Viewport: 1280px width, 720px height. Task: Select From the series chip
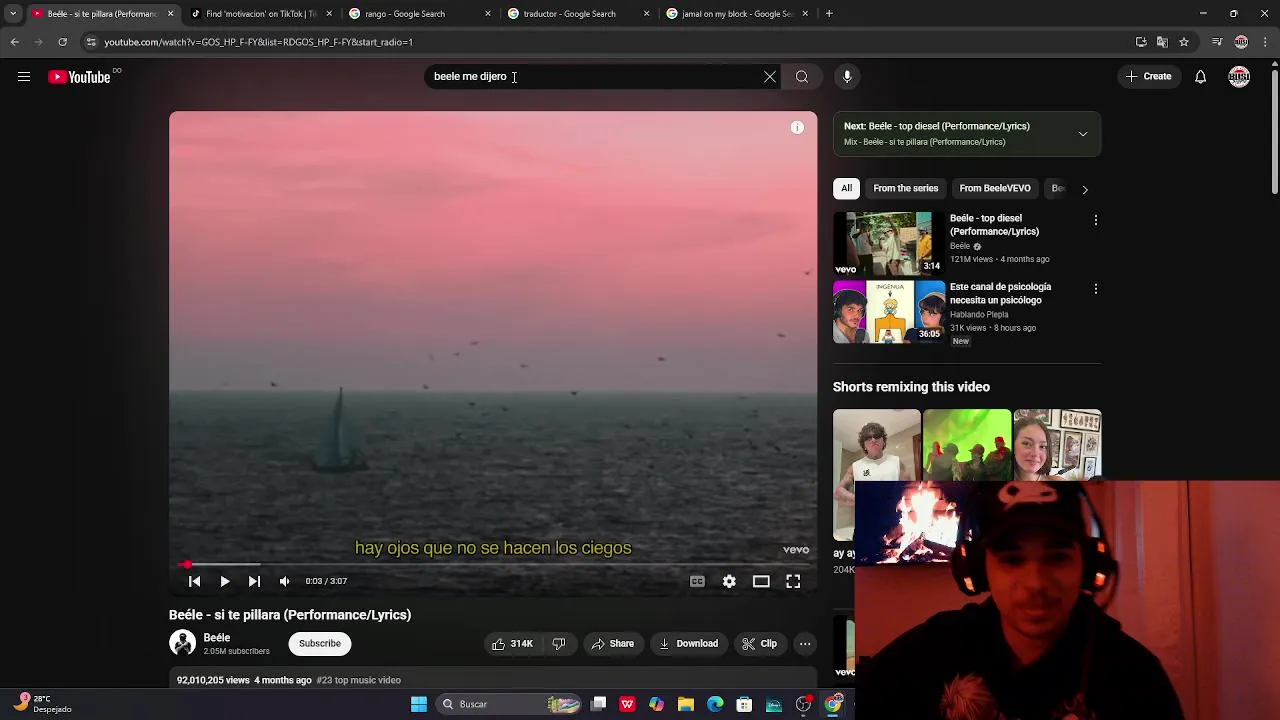tap(906, 188)
